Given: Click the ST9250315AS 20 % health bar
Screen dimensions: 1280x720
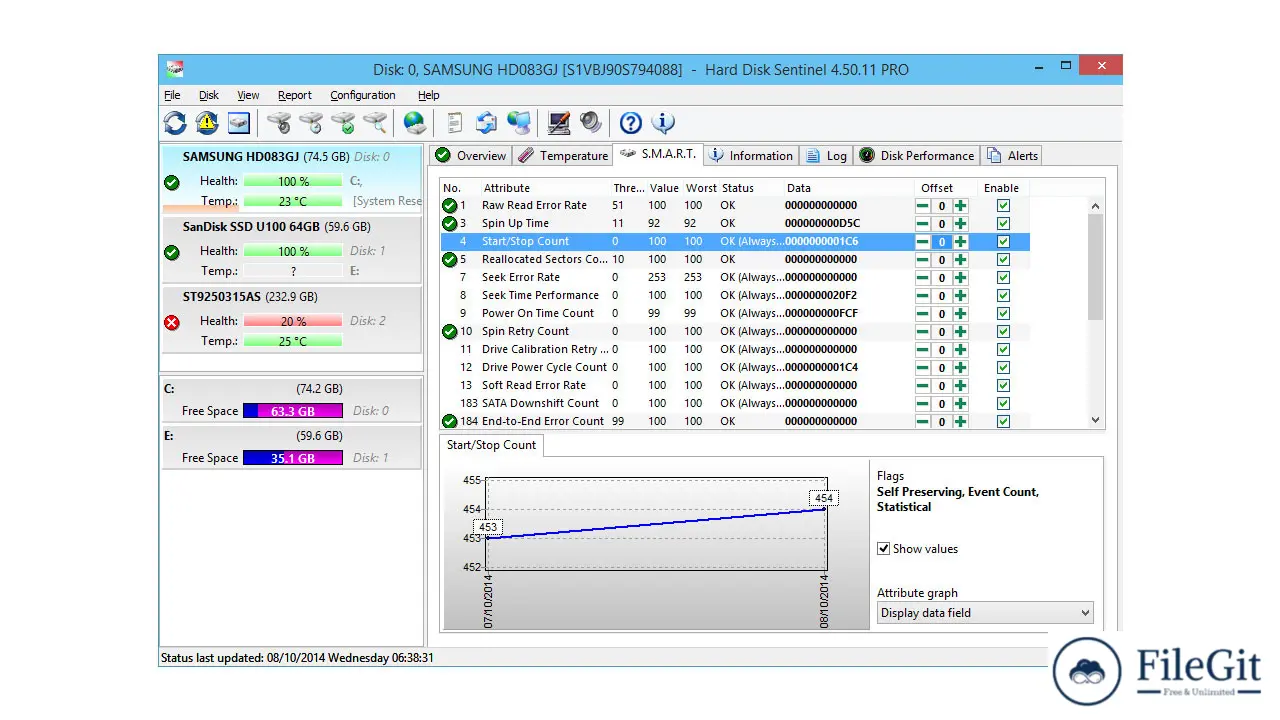Looking at the screenshot, I should pos(293,321).
